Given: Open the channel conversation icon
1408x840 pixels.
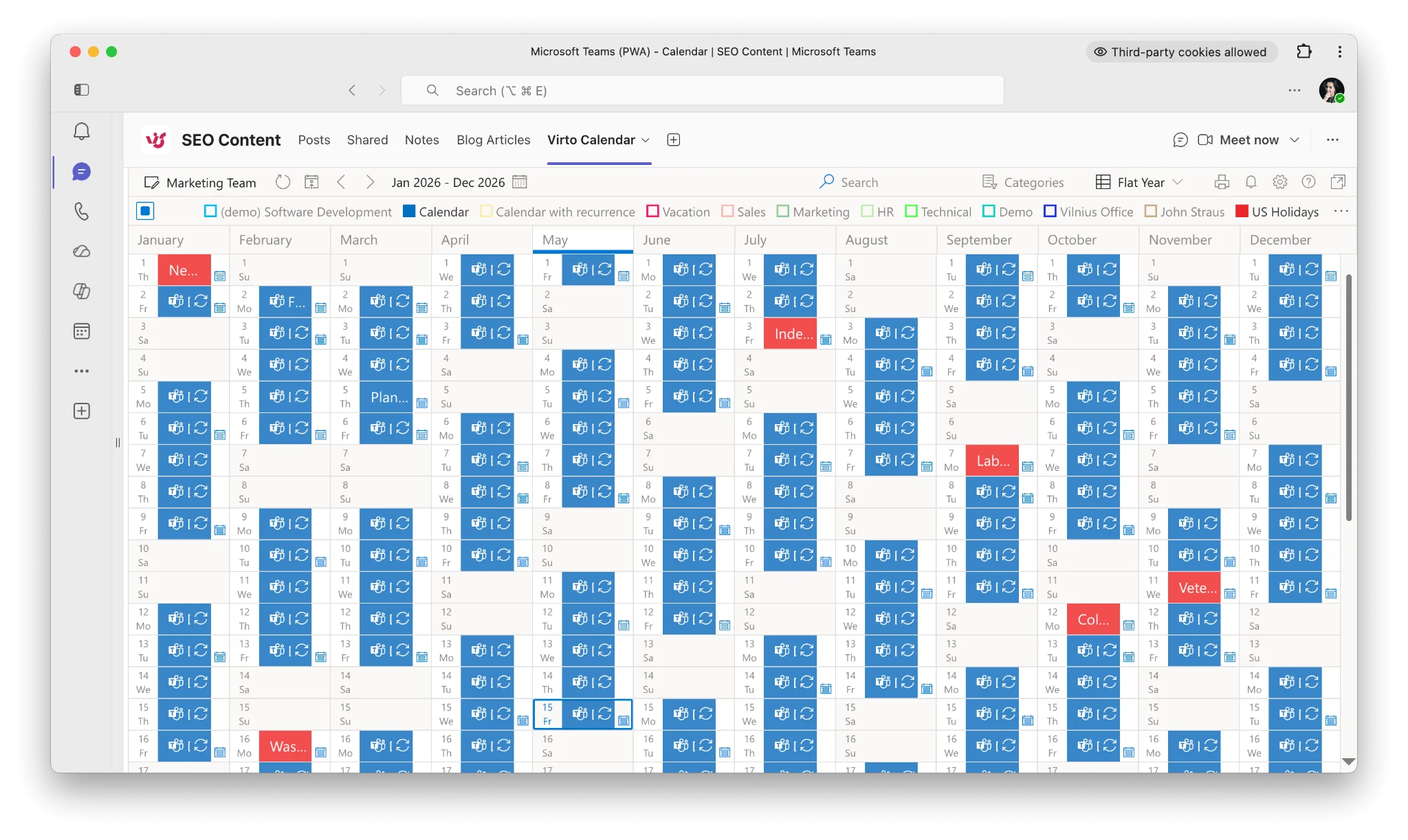Looking at the screenshot, I should pyautogui.click(x=1180, y=140).
